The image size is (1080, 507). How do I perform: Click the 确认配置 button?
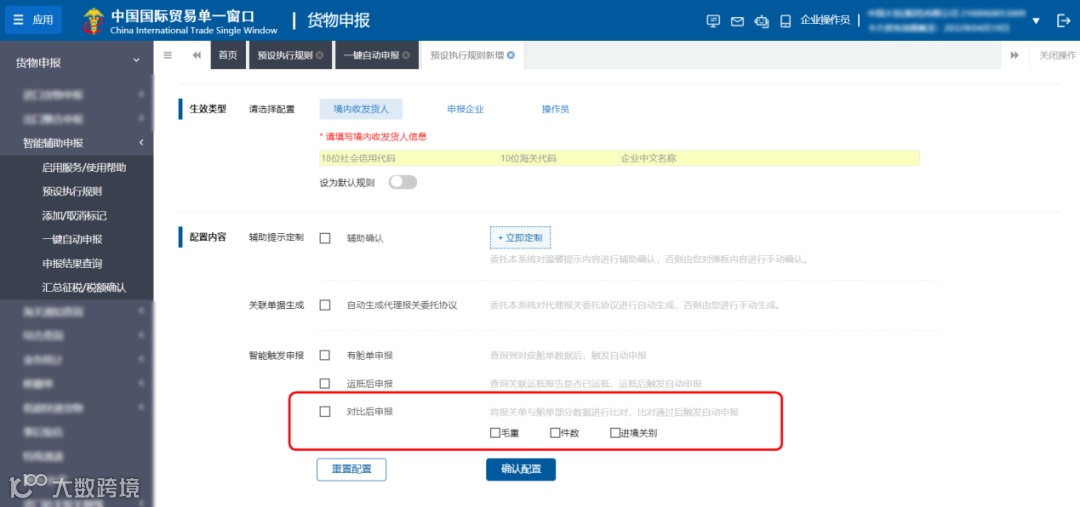(521, 469)
